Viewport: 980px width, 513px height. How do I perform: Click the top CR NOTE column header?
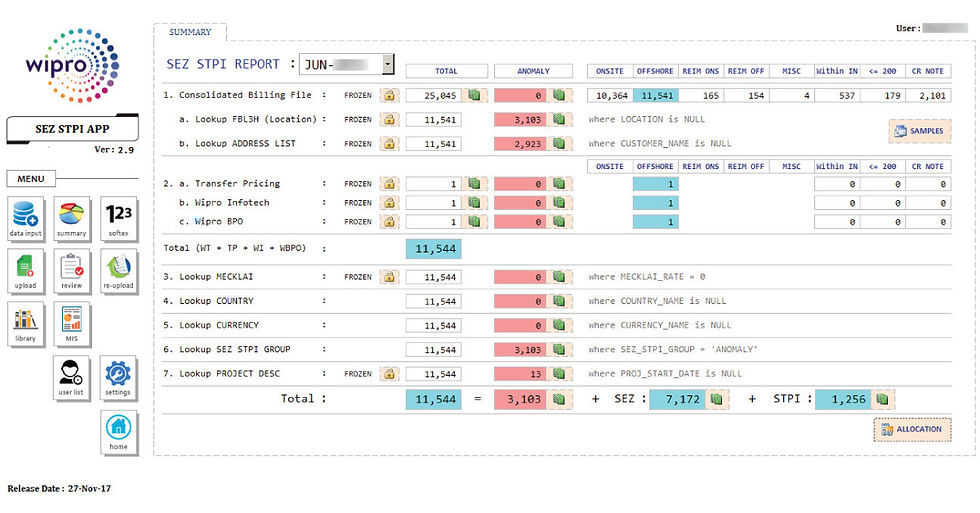928,71
